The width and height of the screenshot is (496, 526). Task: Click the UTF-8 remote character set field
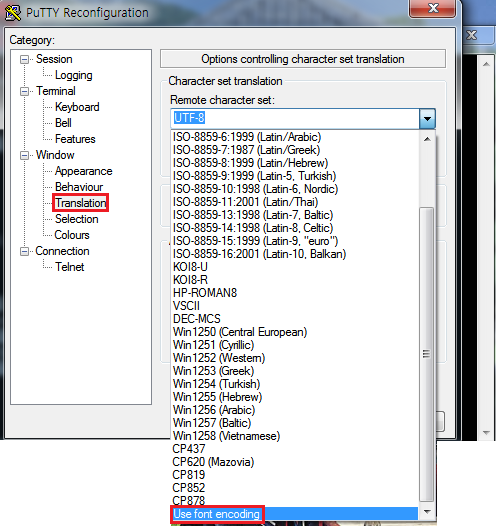[295, 118]
